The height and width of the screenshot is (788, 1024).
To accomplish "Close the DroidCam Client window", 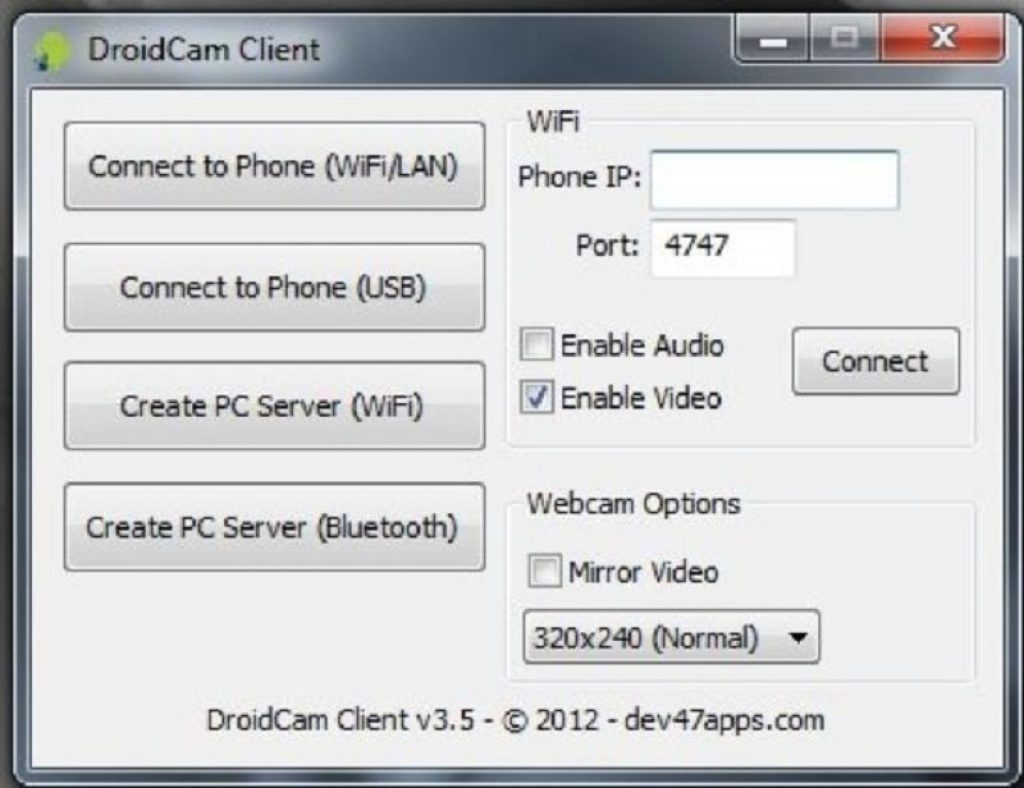I will pos(942,39).
